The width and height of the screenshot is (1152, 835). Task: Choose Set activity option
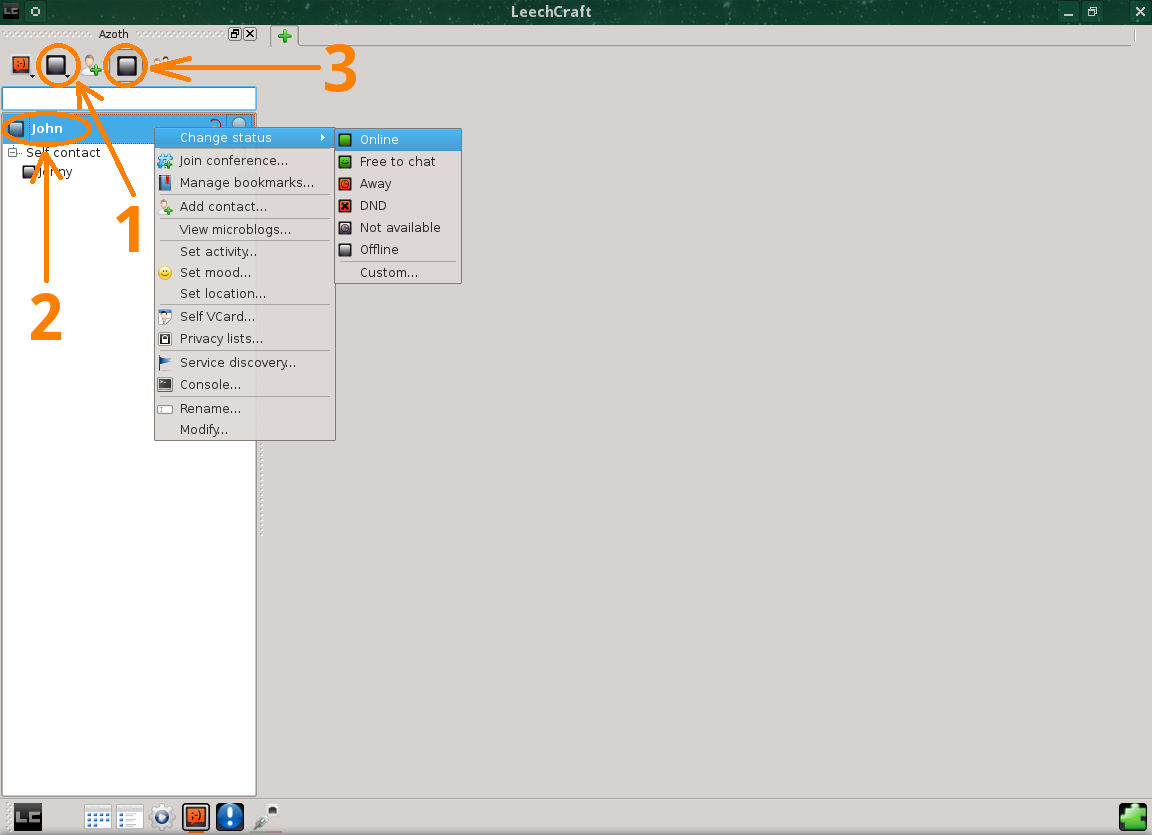[x=245, y=252]
